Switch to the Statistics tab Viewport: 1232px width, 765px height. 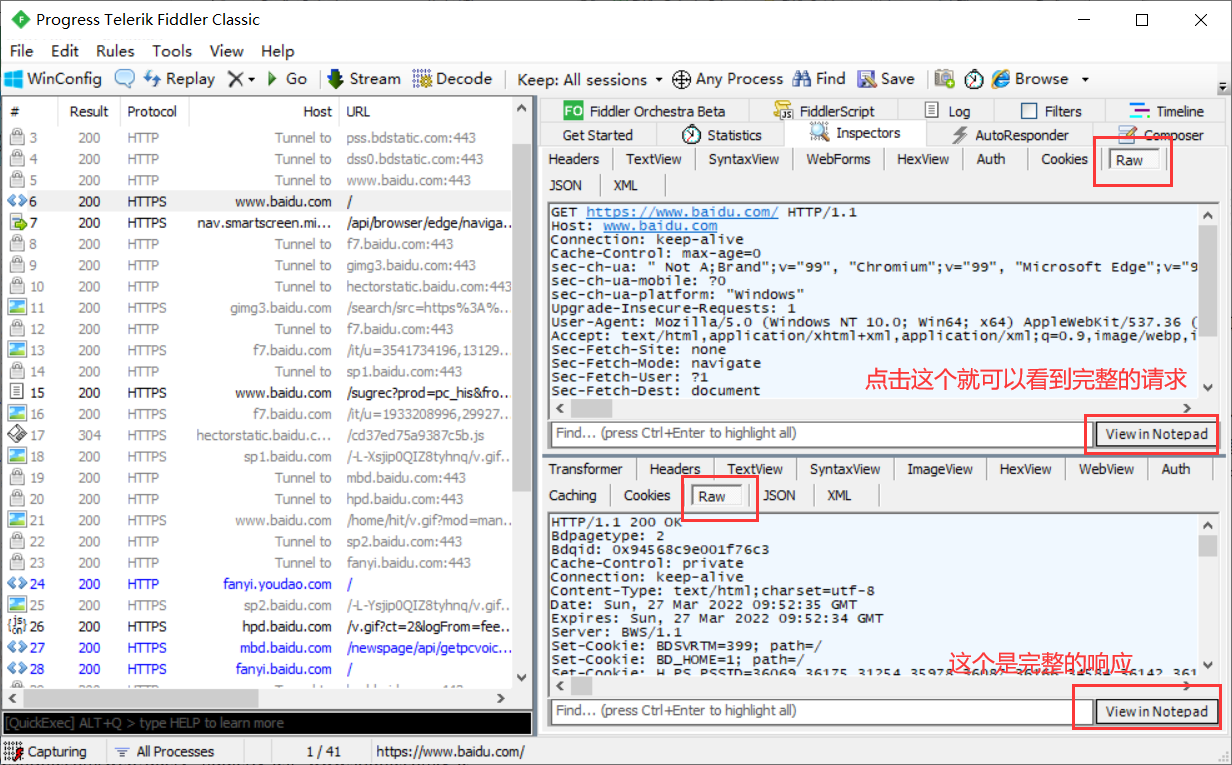click(x=722, y=135)
